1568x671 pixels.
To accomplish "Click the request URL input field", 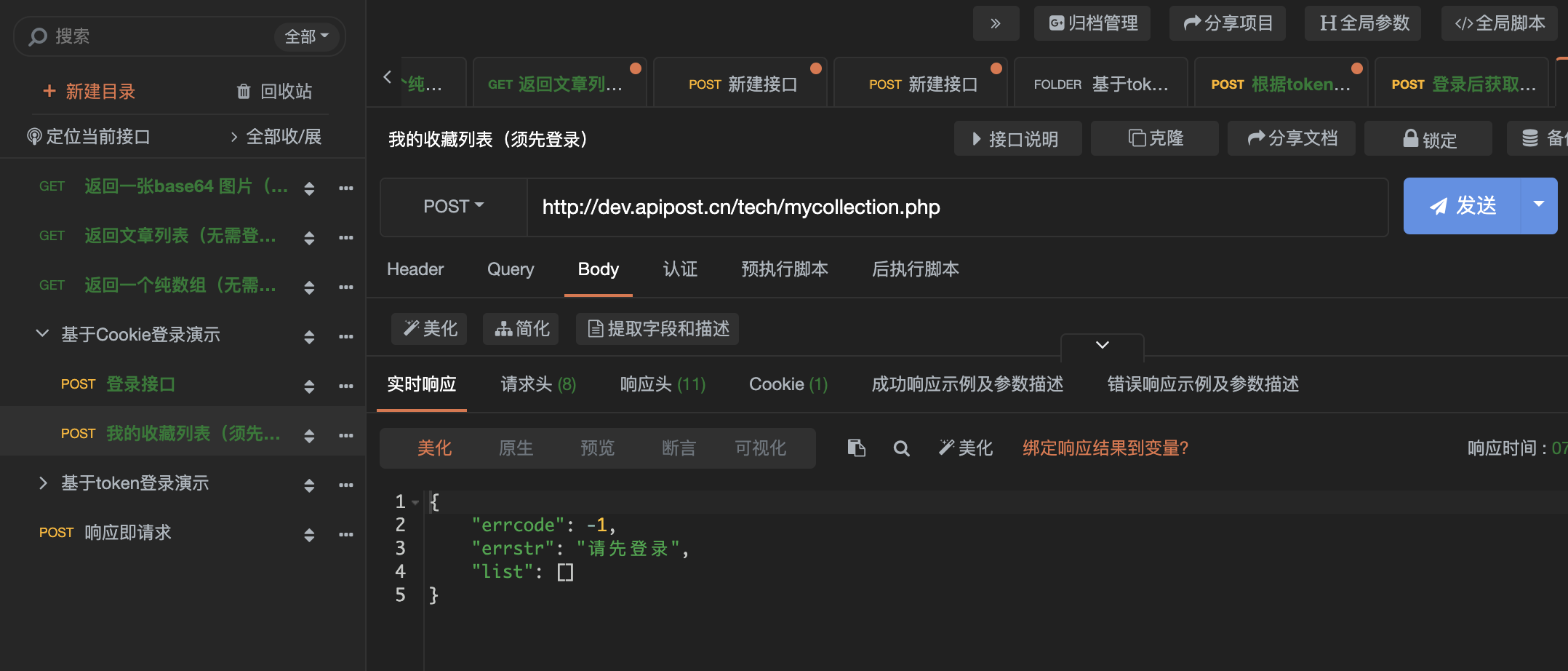I will [957, 207].
